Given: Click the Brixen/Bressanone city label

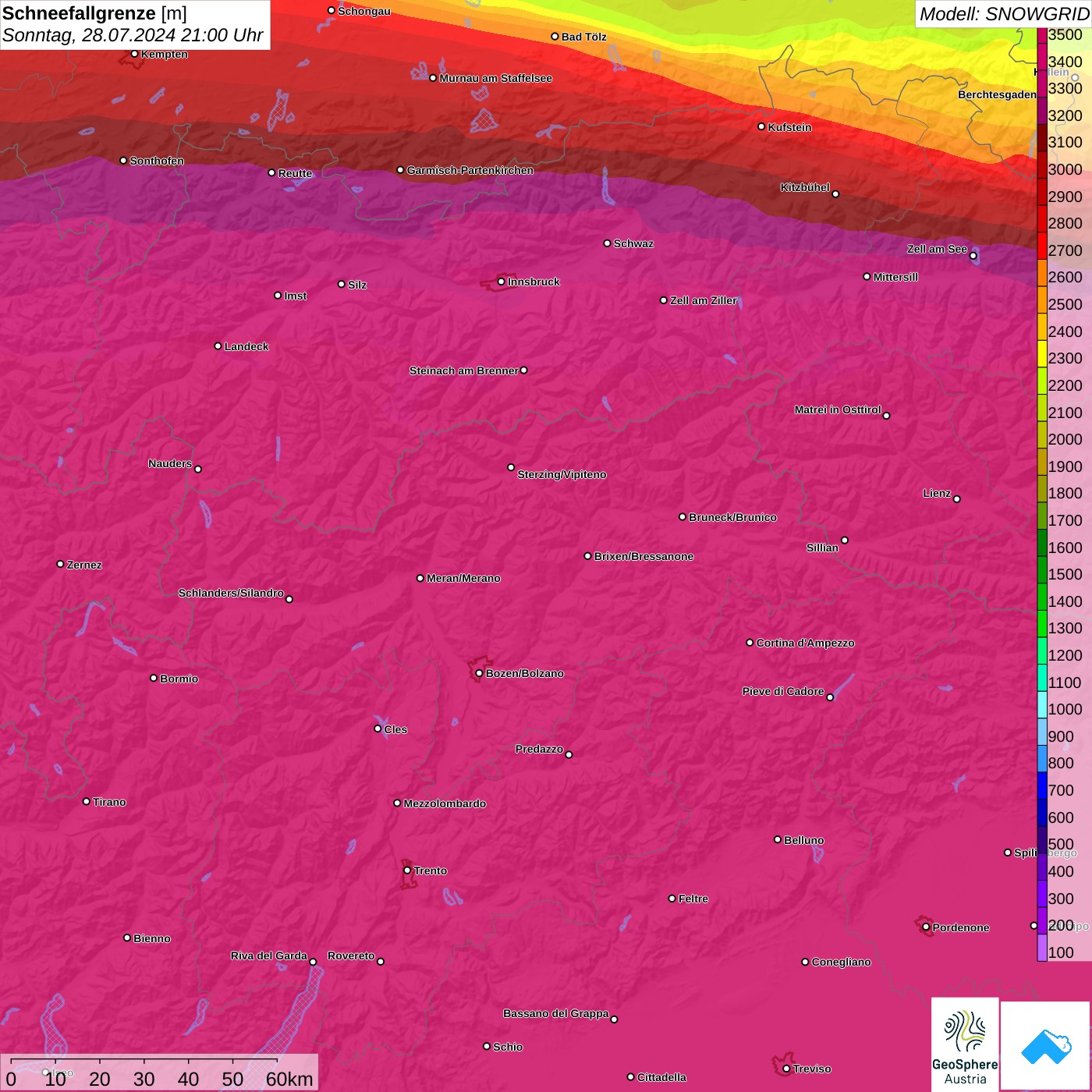Looking at the screenshot, I should (643, 556).
